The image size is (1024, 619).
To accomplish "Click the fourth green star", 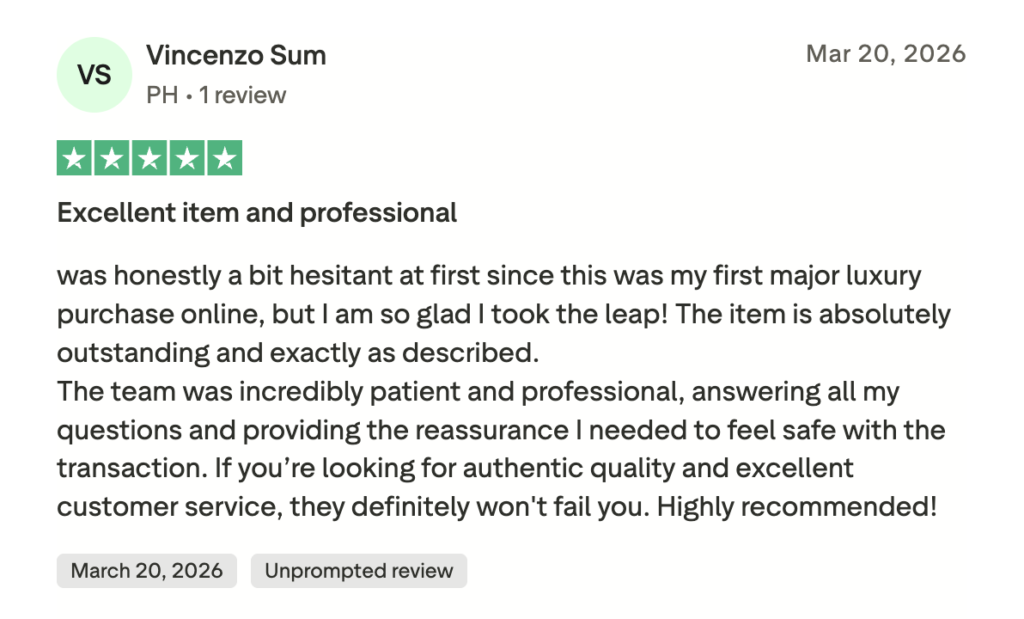I will pos(187,158).
